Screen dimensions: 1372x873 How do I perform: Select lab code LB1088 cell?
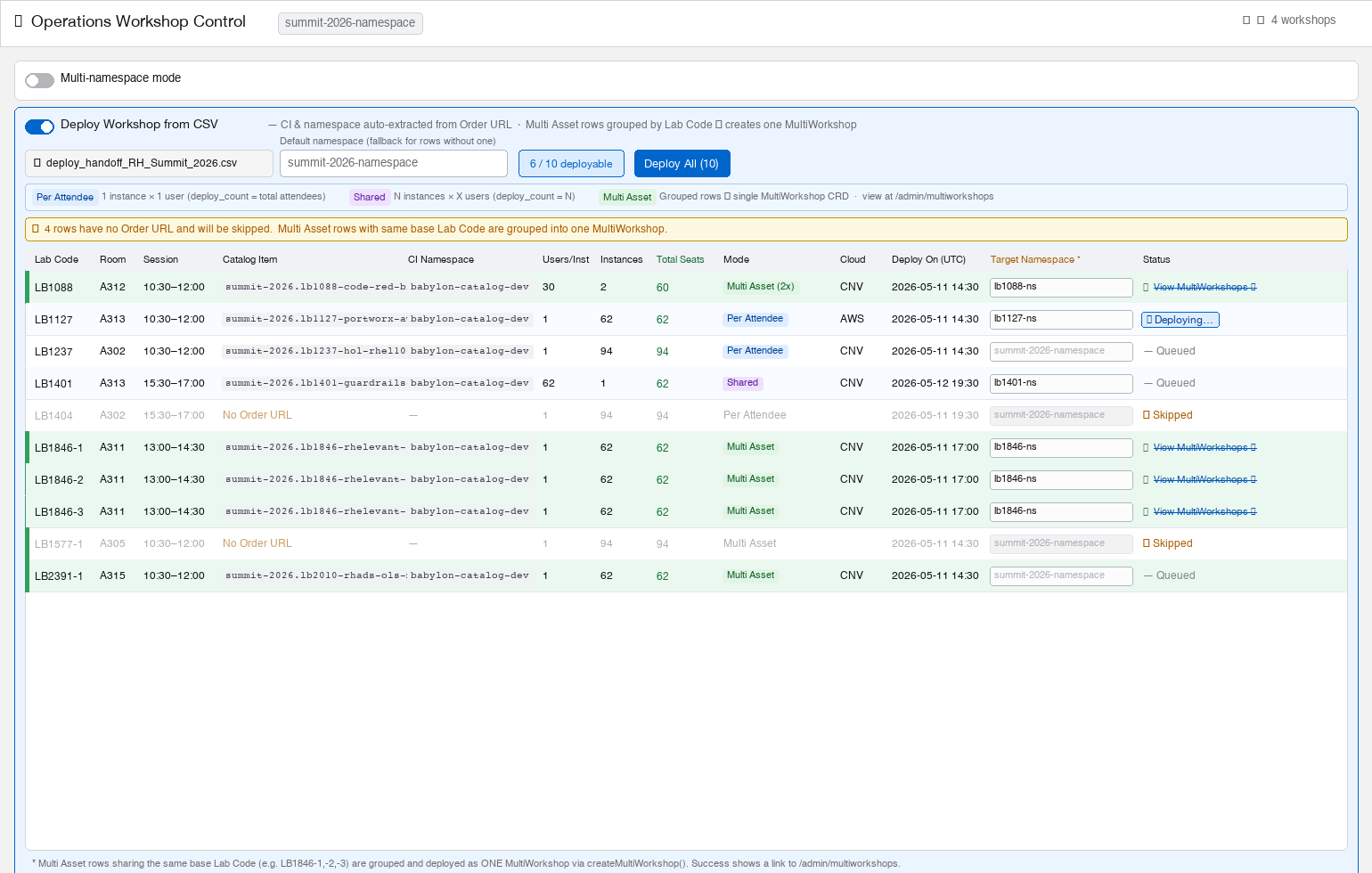[53, 288]
